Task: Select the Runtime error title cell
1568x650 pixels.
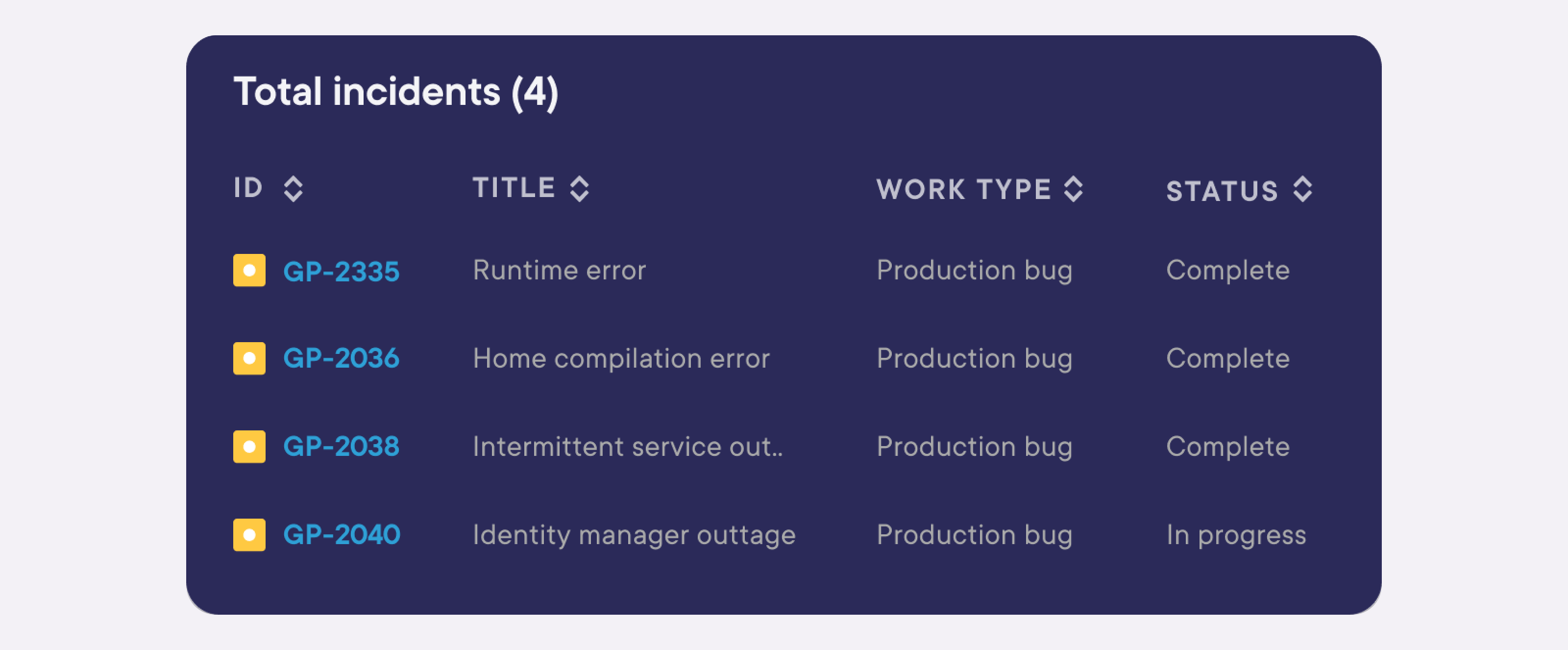Action: point(560,270)
